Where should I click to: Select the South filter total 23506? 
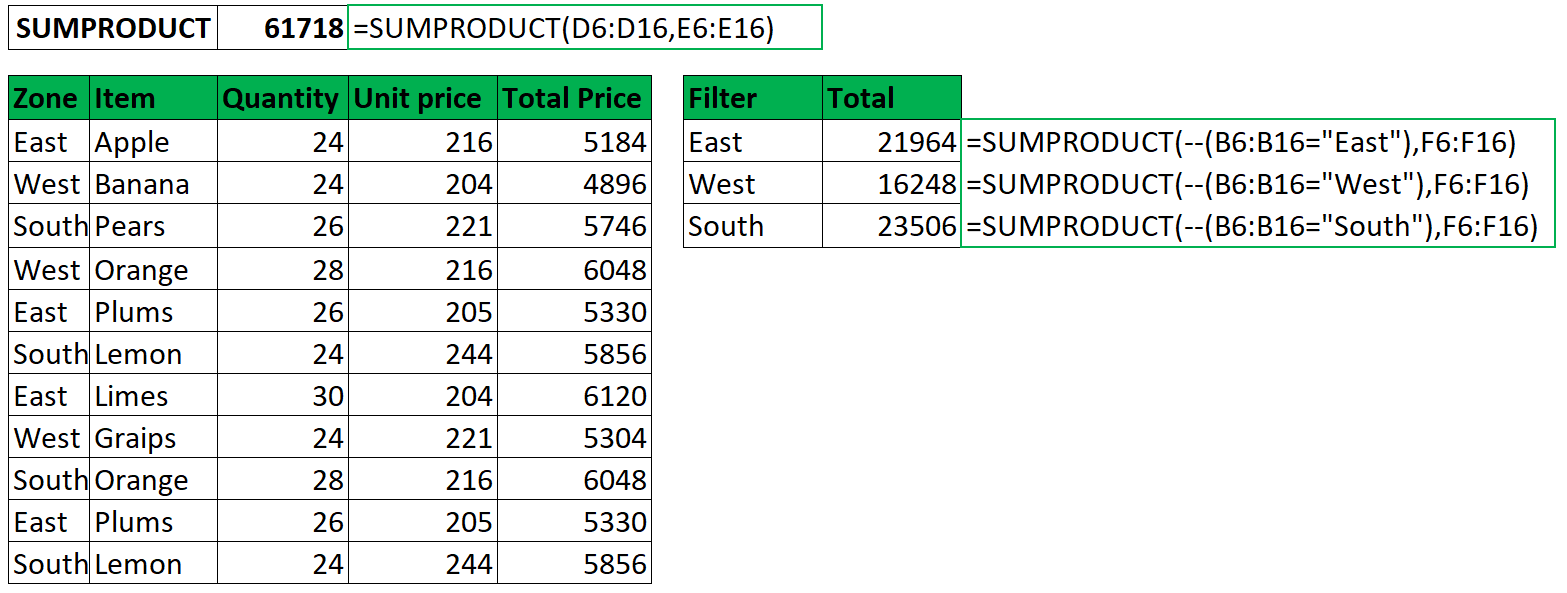tap(891, 226)
